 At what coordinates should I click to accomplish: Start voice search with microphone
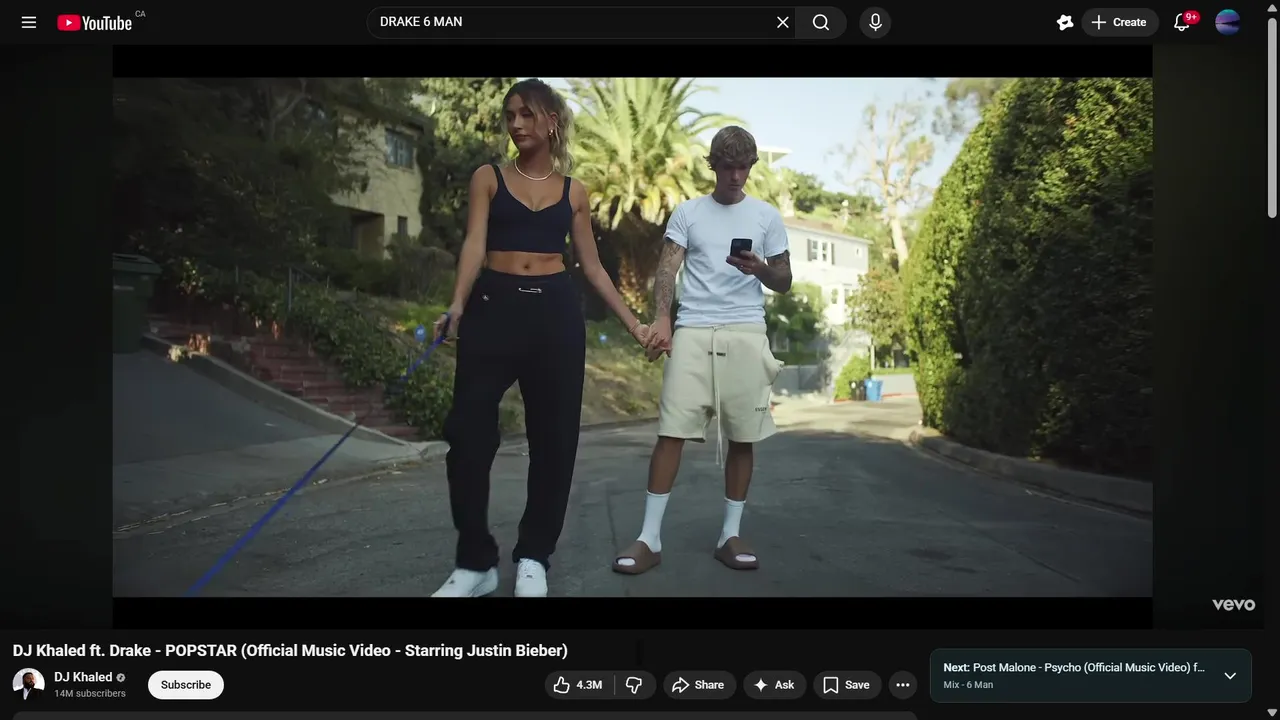[875, 22]
